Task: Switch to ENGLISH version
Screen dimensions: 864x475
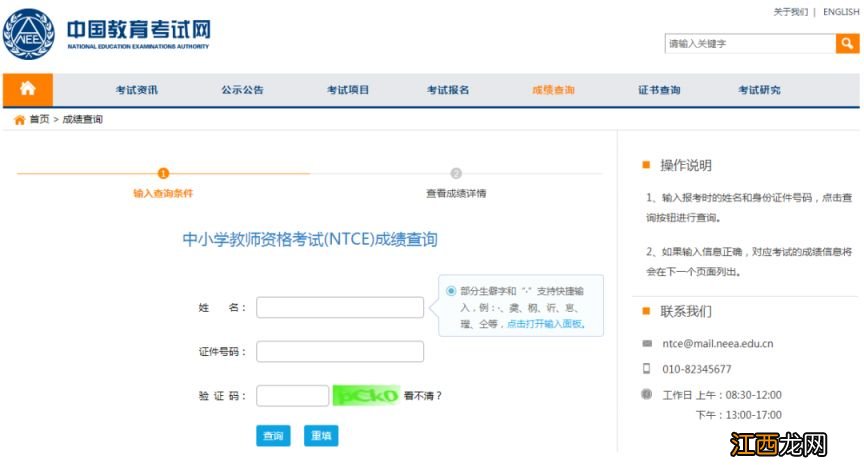Action: pos(841,12)
